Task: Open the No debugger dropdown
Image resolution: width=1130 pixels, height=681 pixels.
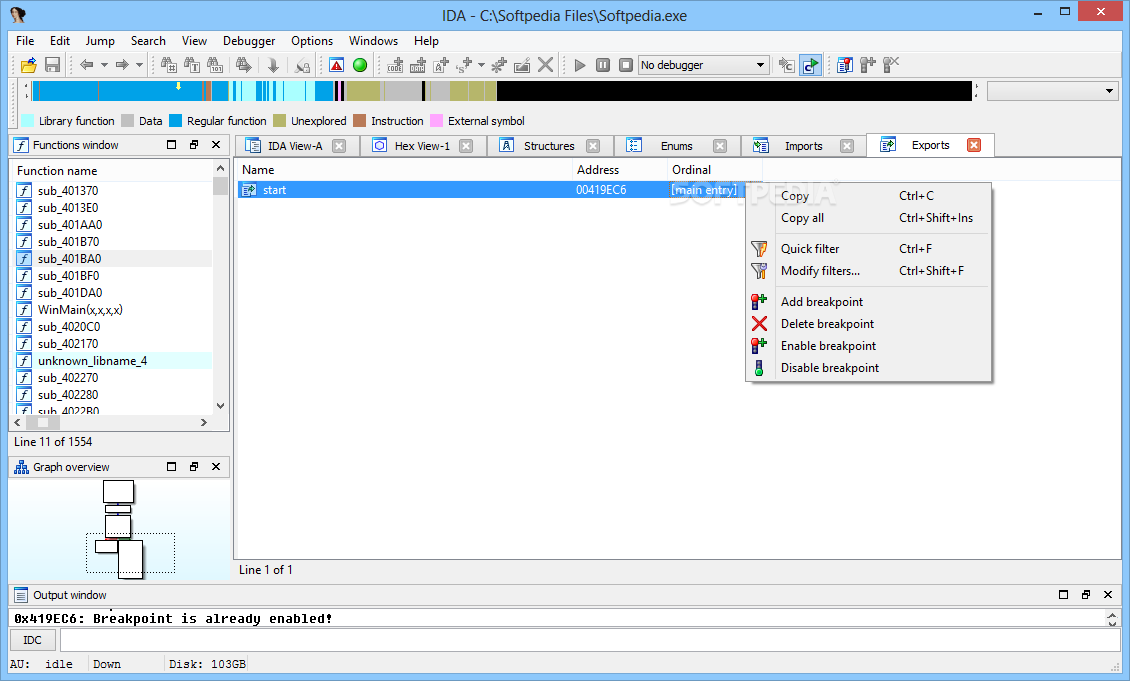Action: [703, 66]
